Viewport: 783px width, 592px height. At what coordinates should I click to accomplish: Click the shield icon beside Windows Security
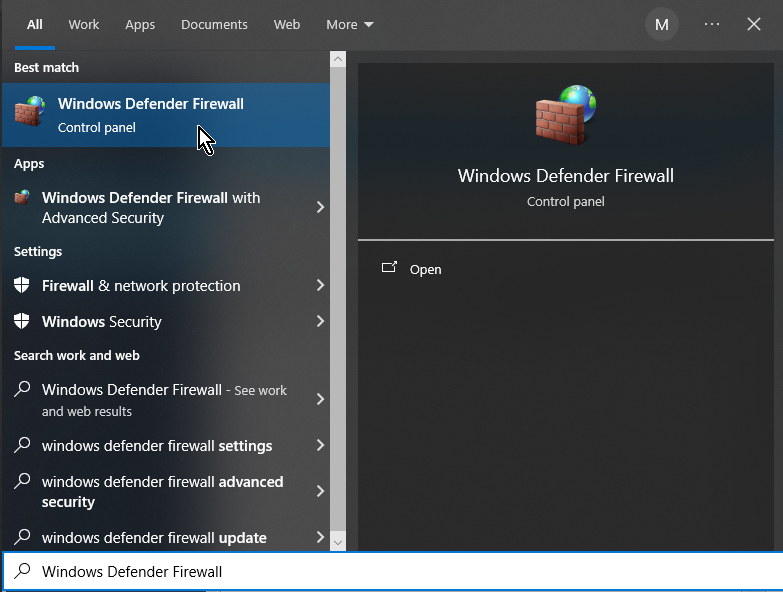(x=21, y=321)
